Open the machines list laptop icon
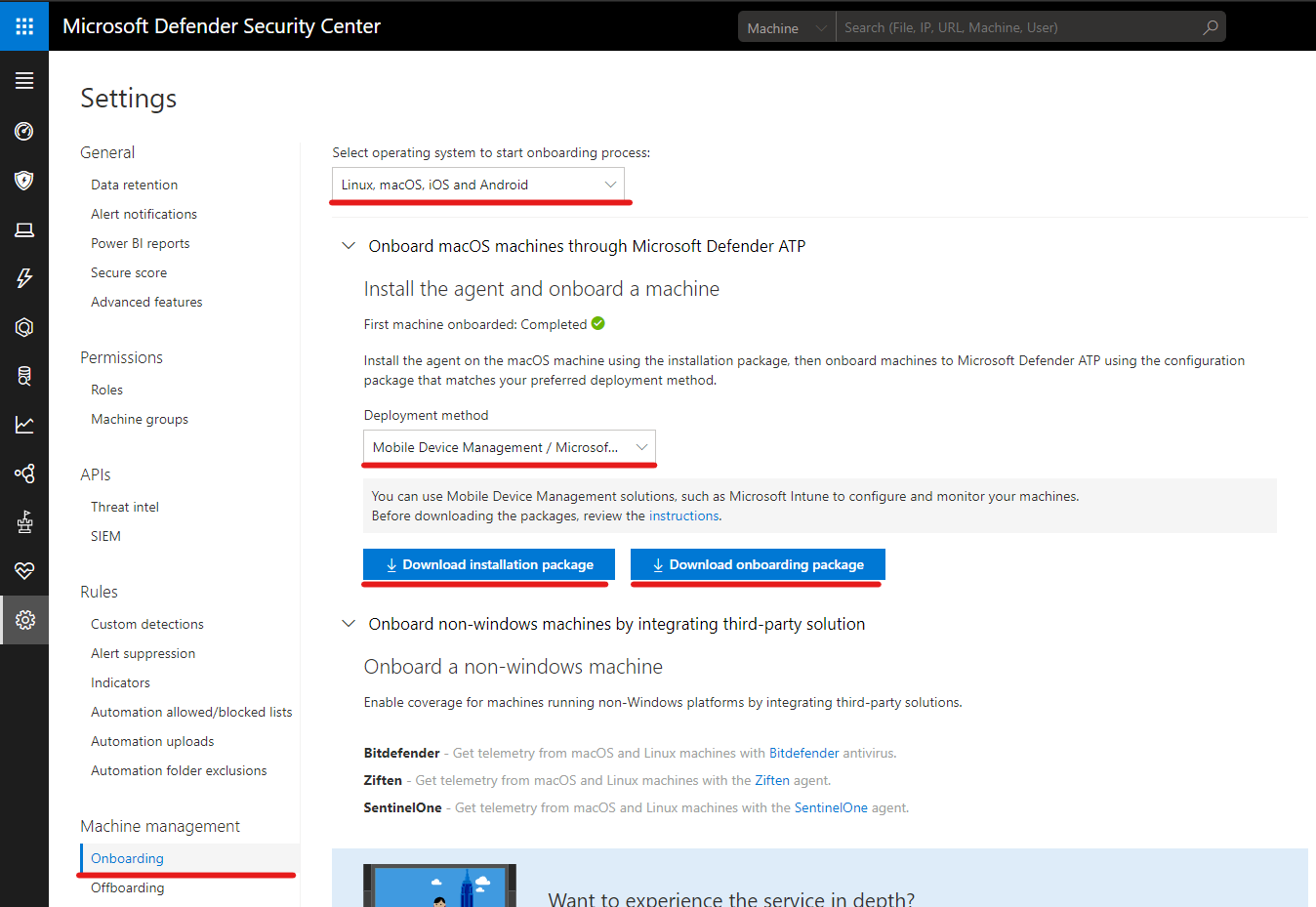1316x907 pixels. [x=24, y=229]
